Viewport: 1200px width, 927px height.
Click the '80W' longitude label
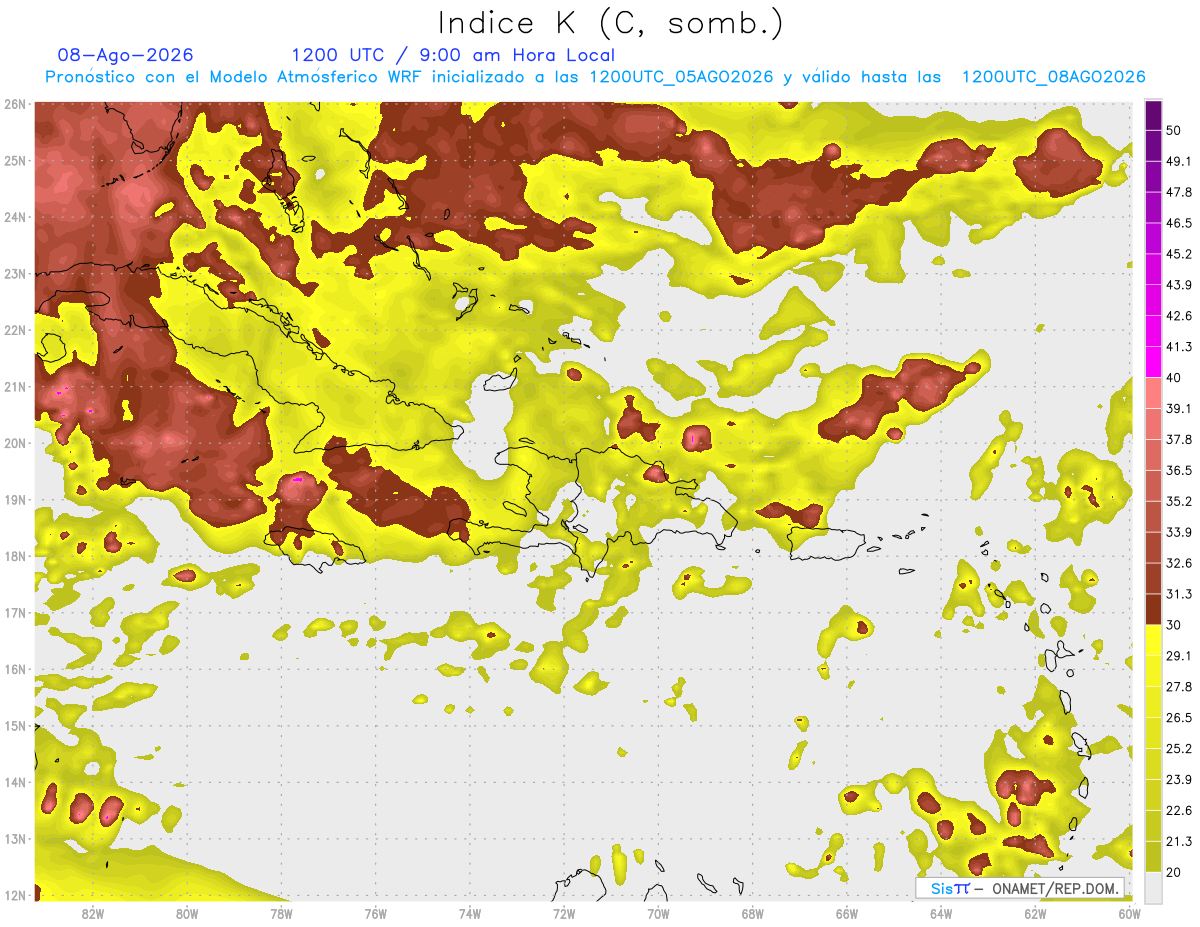point(187,914)
